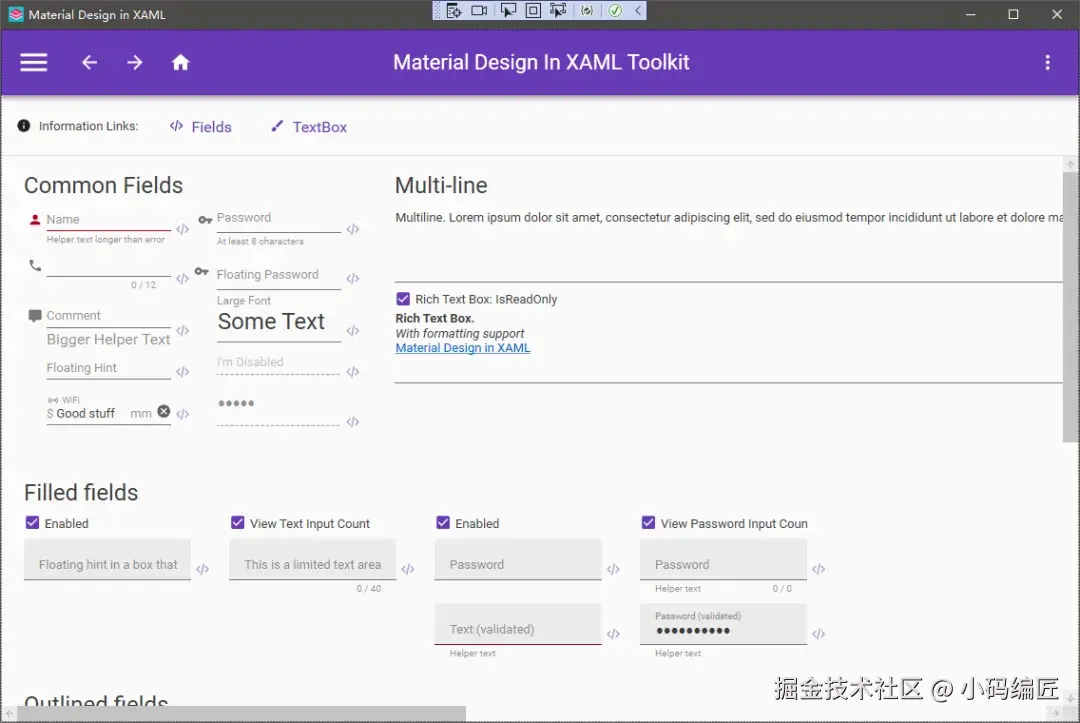View XAML for Text (validated) field
Screen dimensions: 1080x723
click(x=613, y=634)
